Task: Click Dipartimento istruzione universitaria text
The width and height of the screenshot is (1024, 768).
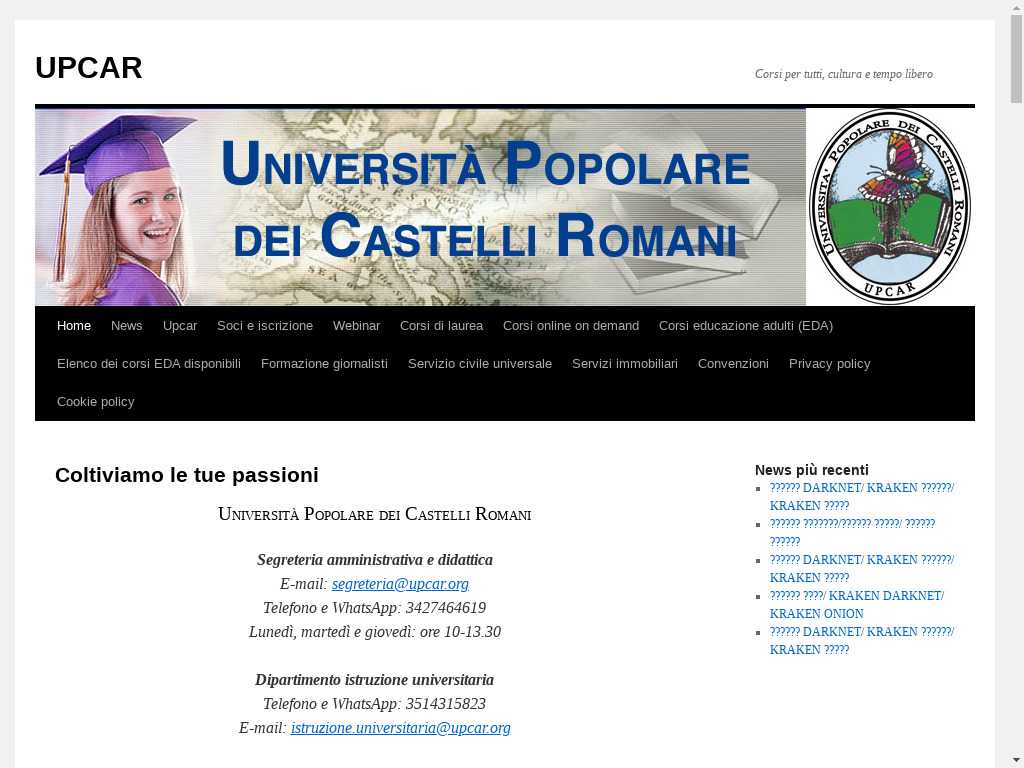Action: click(374, 679)
